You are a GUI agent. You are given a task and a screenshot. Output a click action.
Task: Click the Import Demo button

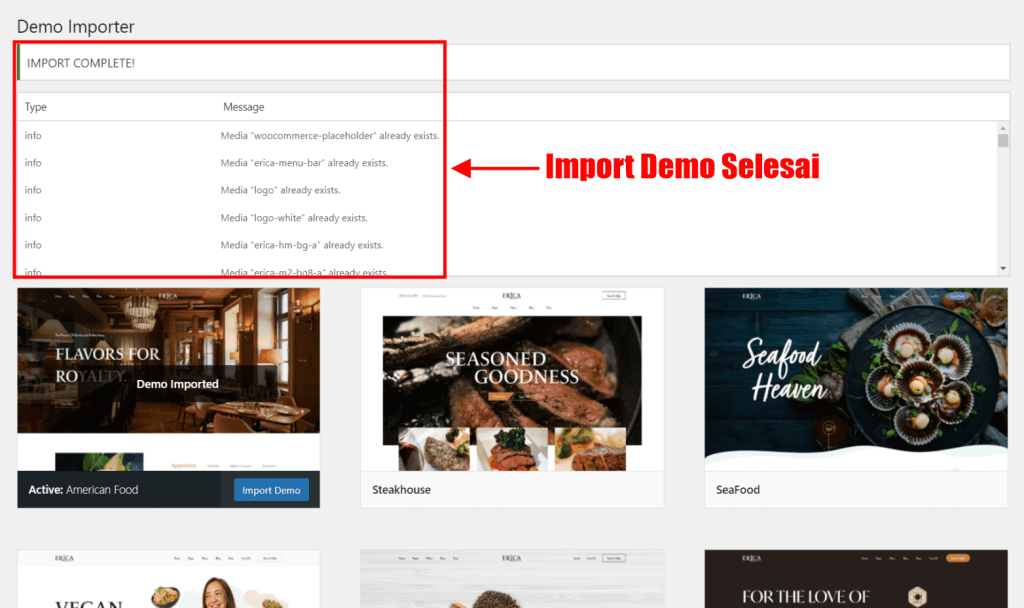pyautogui.click(x=271, y=490)
